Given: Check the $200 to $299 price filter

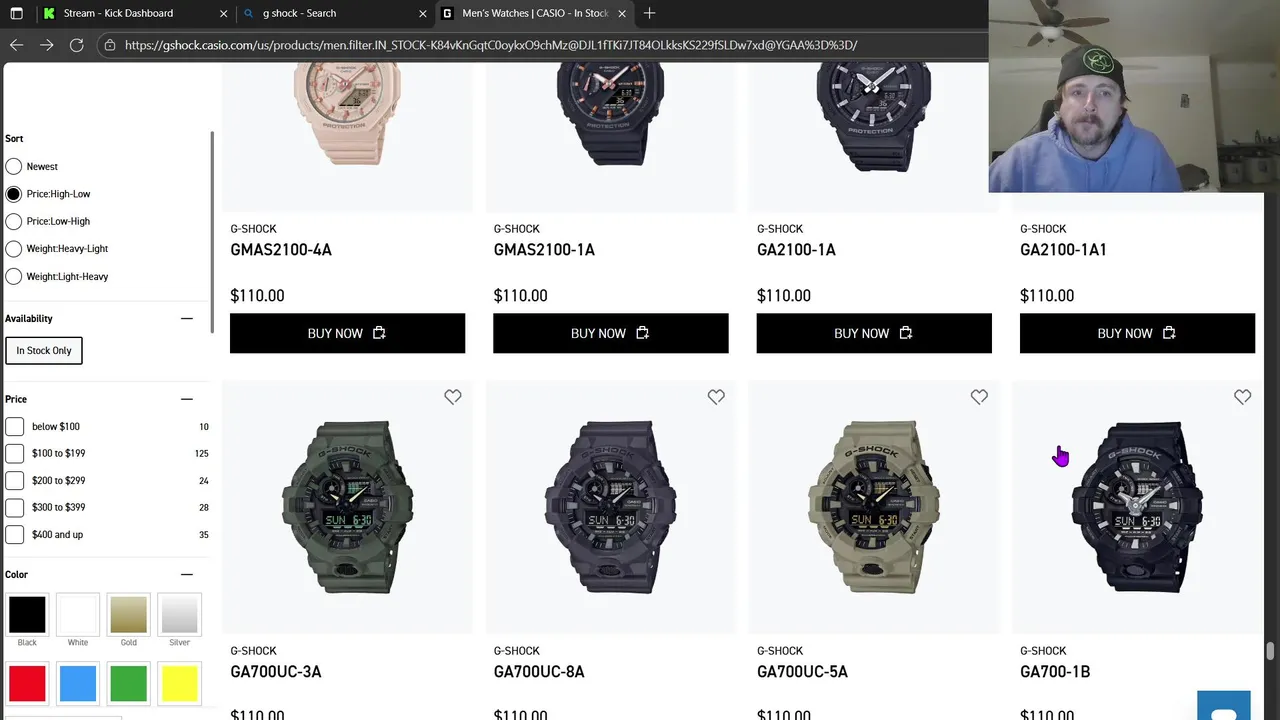Looking at the screenshot, I should pos(15,480).
